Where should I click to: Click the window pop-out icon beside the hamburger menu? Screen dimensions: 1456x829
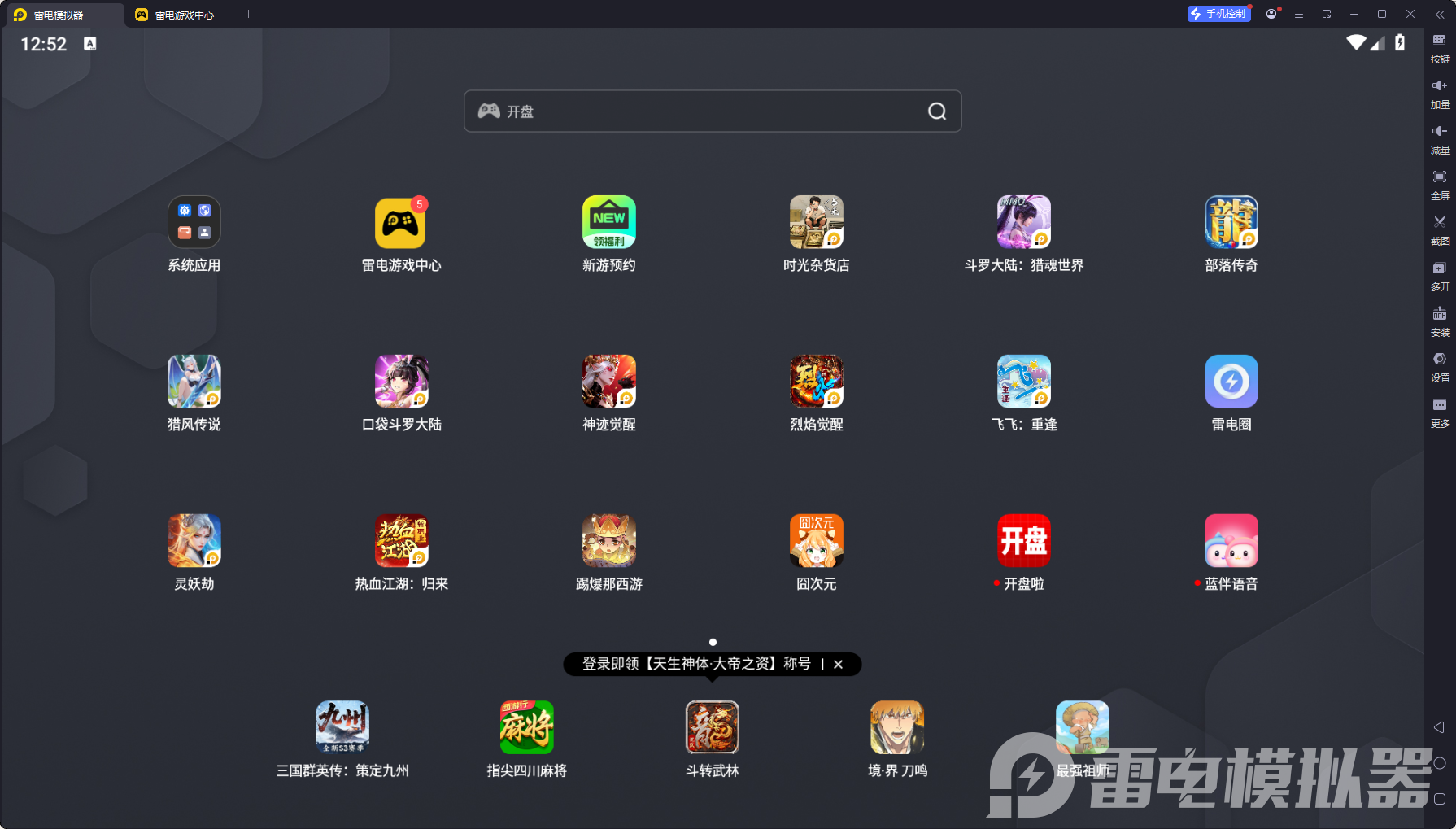(x=1327, y=14)
